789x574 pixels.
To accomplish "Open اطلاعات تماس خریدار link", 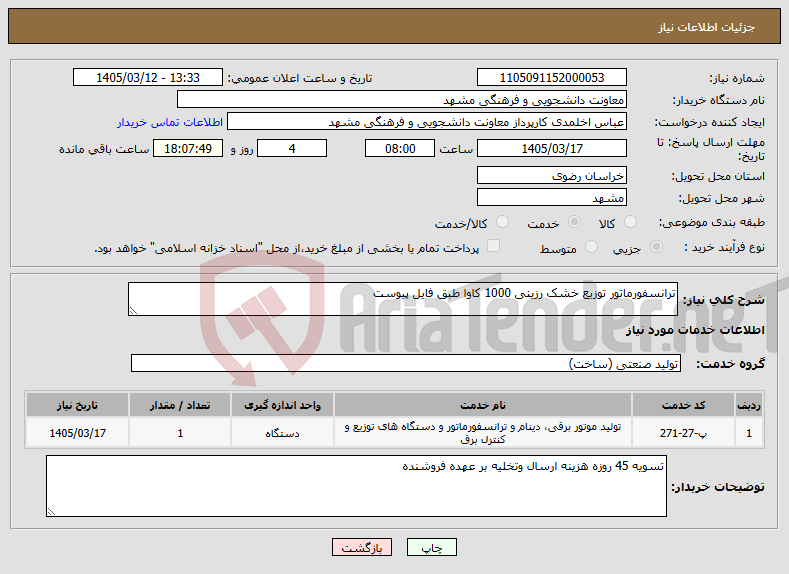I will pos(170,122).
